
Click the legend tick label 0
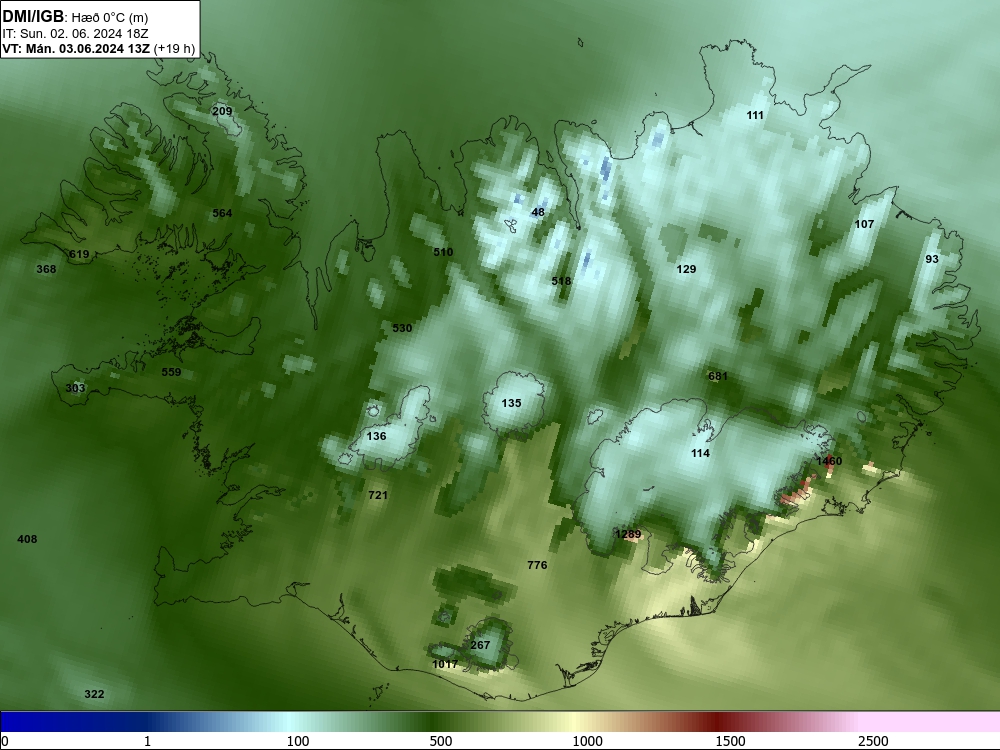tap(6, 741)
